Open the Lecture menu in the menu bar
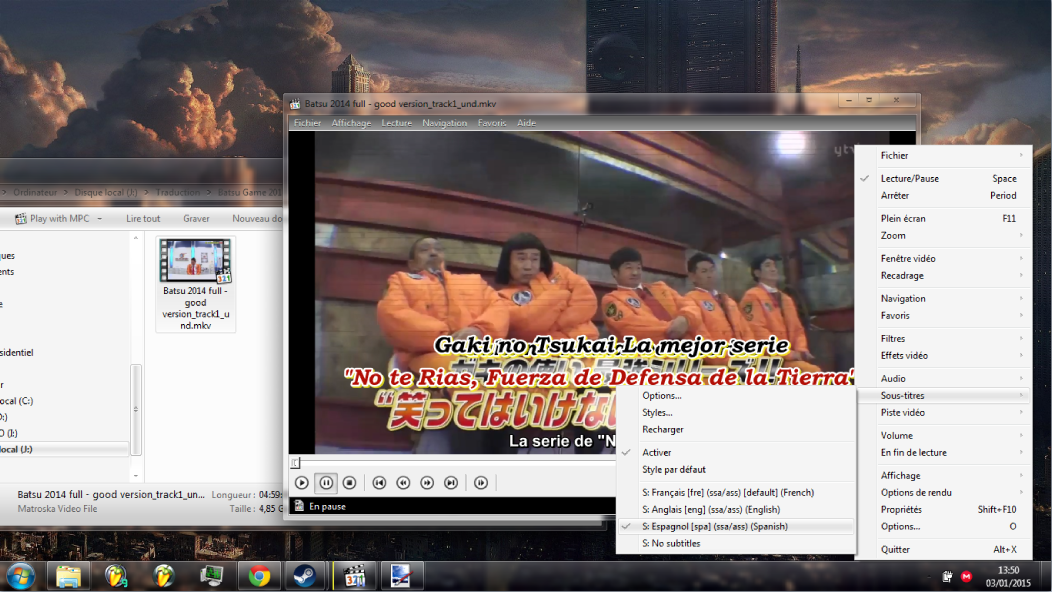 [397, 123]
